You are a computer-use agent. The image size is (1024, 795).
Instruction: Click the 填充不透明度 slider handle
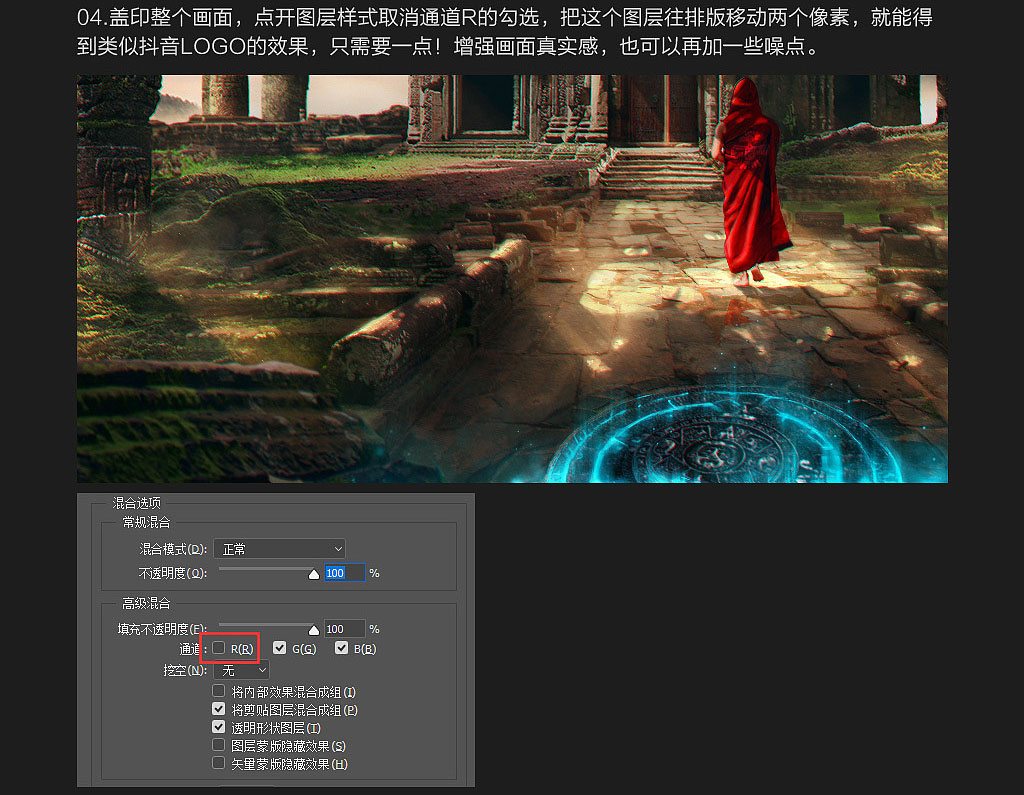tap(313, 630)
